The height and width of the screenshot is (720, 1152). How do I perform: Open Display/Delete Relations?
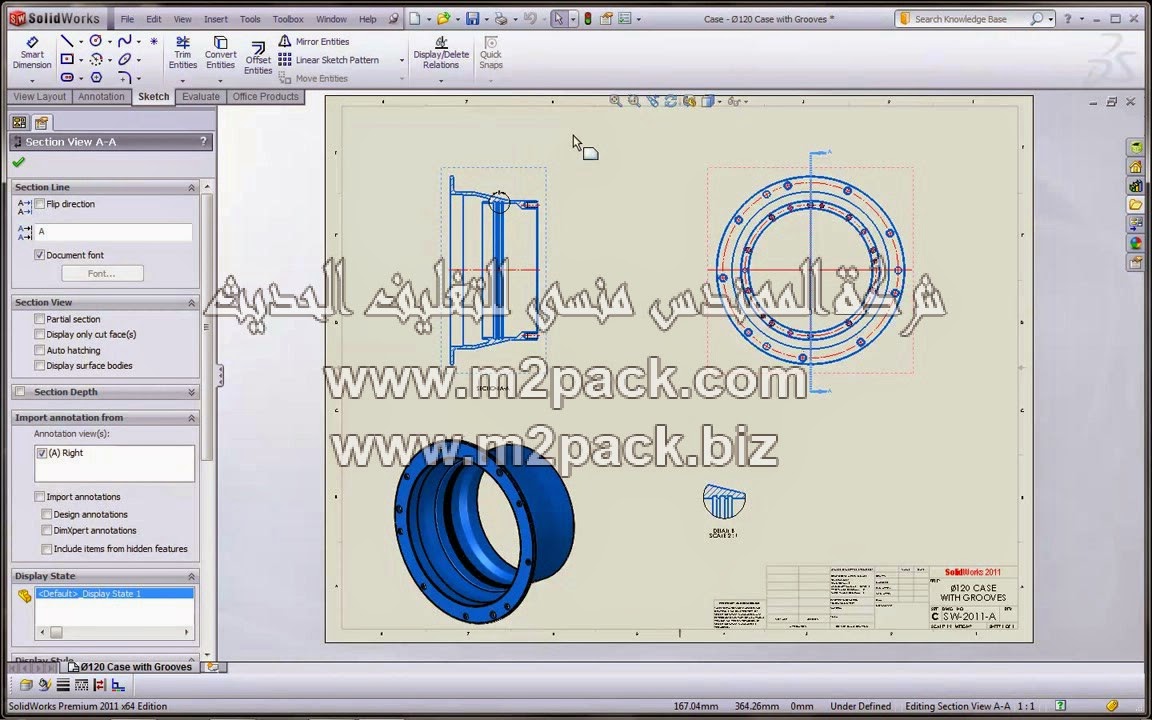441,53
